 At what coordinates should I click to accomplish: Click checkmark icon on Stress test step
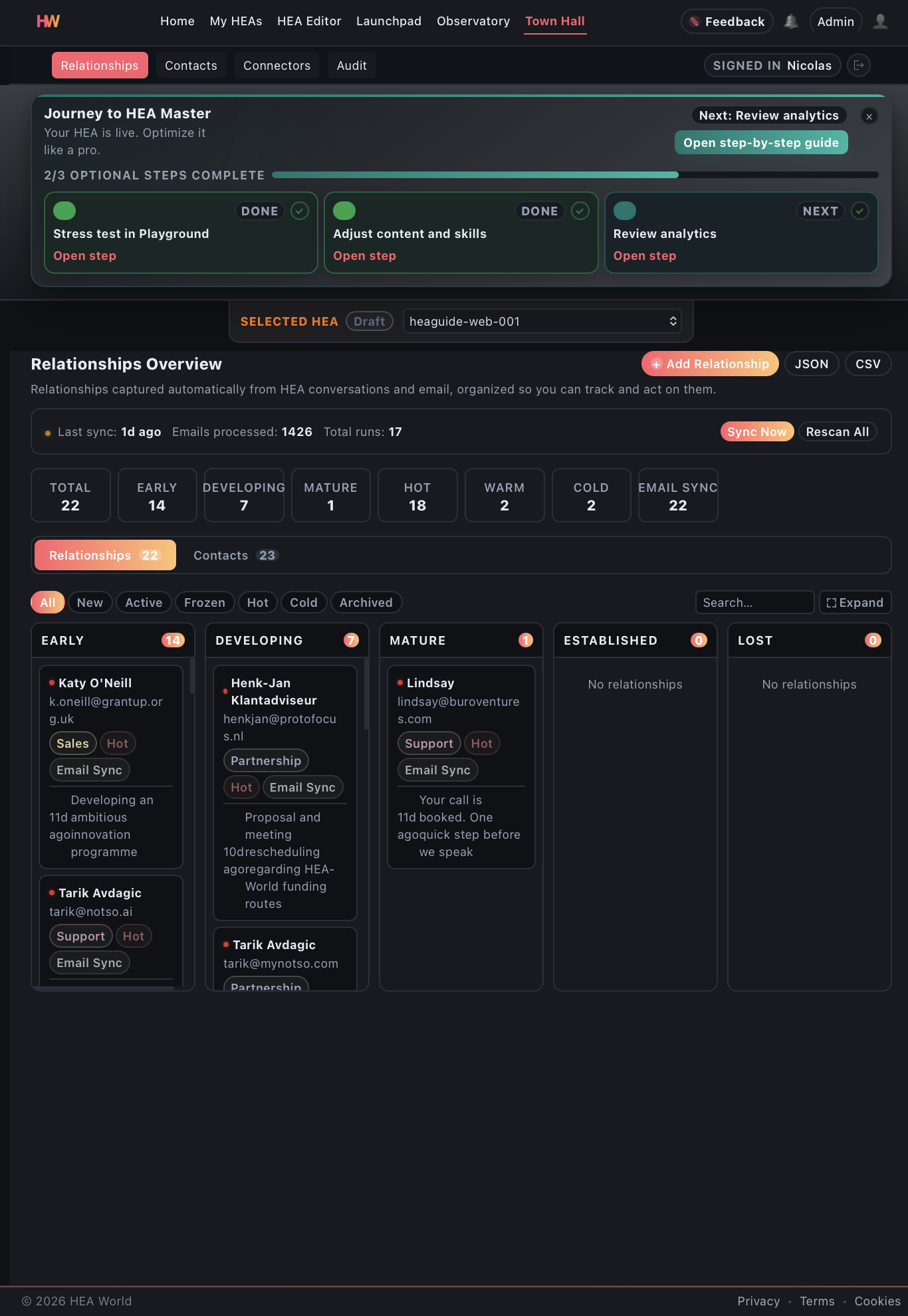point(300,211)
